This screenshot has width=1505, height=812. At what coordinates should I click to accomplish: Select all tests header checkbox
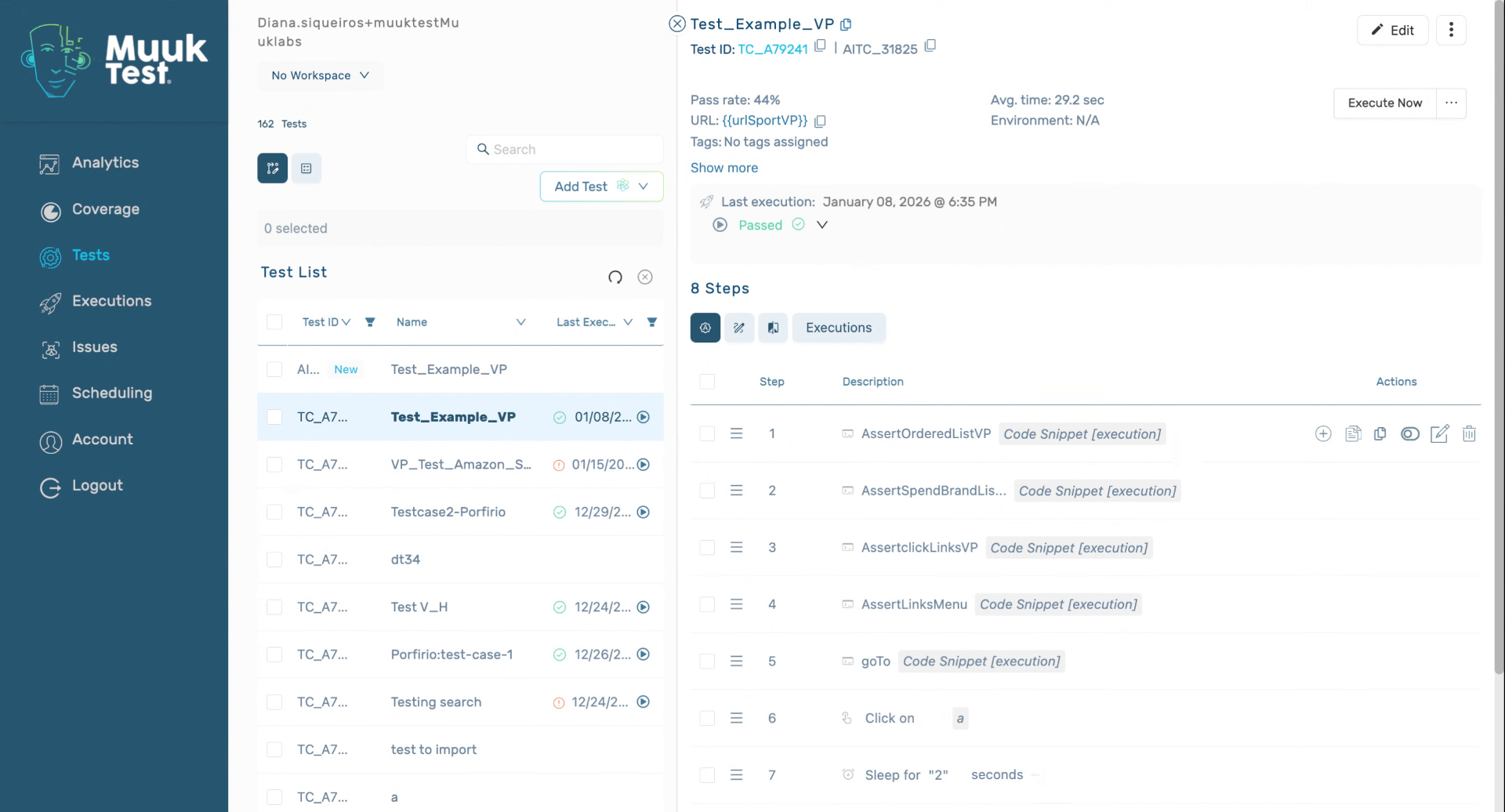[274, 322]
